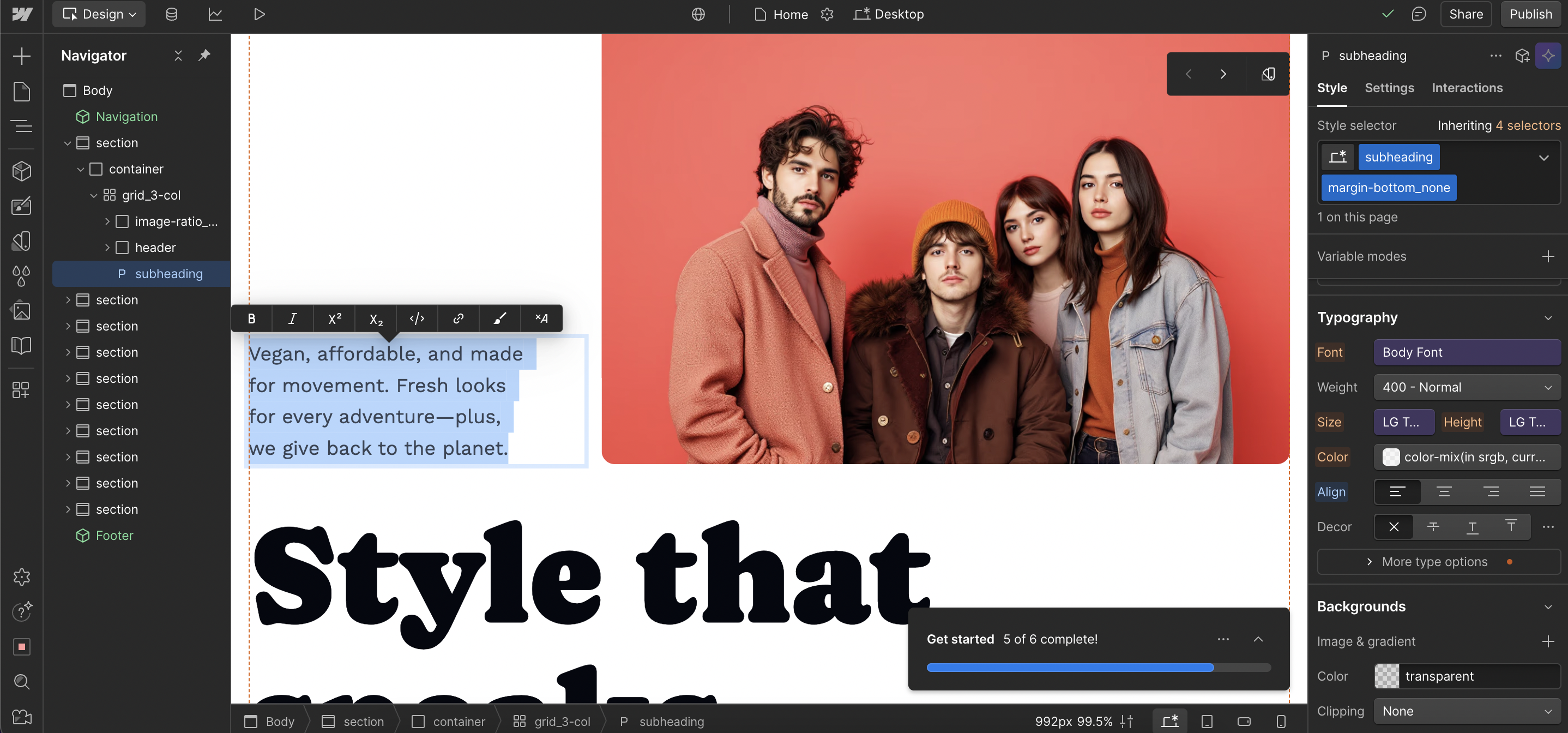Apply strikethrough text decoration
This screenshot has width=1568, height=733.
pyautogui.click(x=1433, y=527)
